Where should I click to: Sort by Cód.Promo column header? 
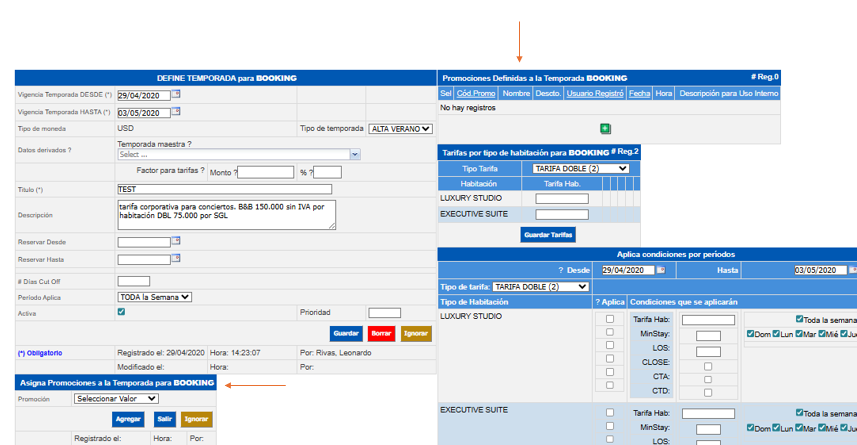click(477, 93)
